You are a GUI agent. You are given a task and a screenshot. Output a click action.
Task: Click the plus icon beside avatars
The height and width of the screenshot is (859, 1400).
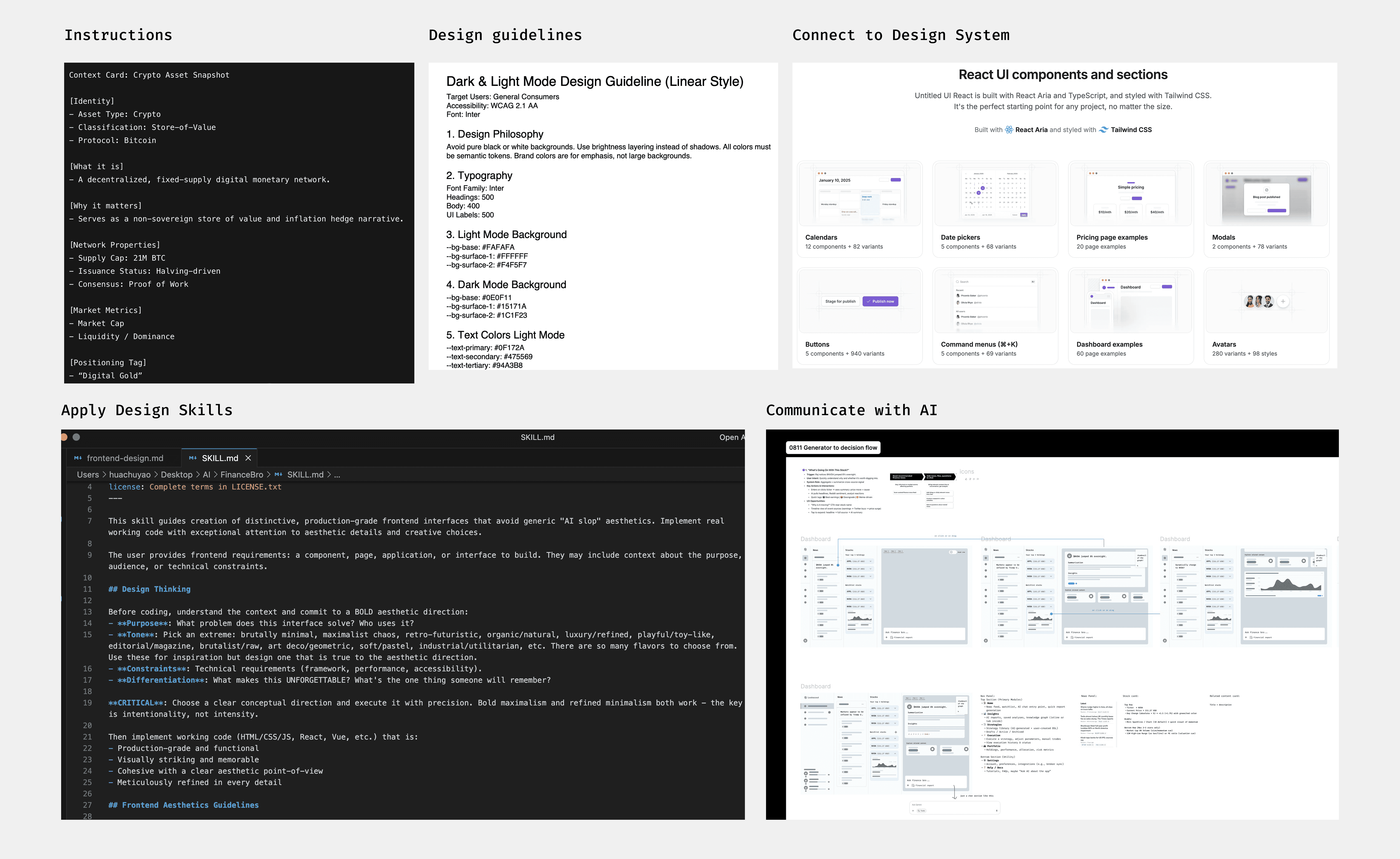pyautogui.click(x=1283, y=302)
